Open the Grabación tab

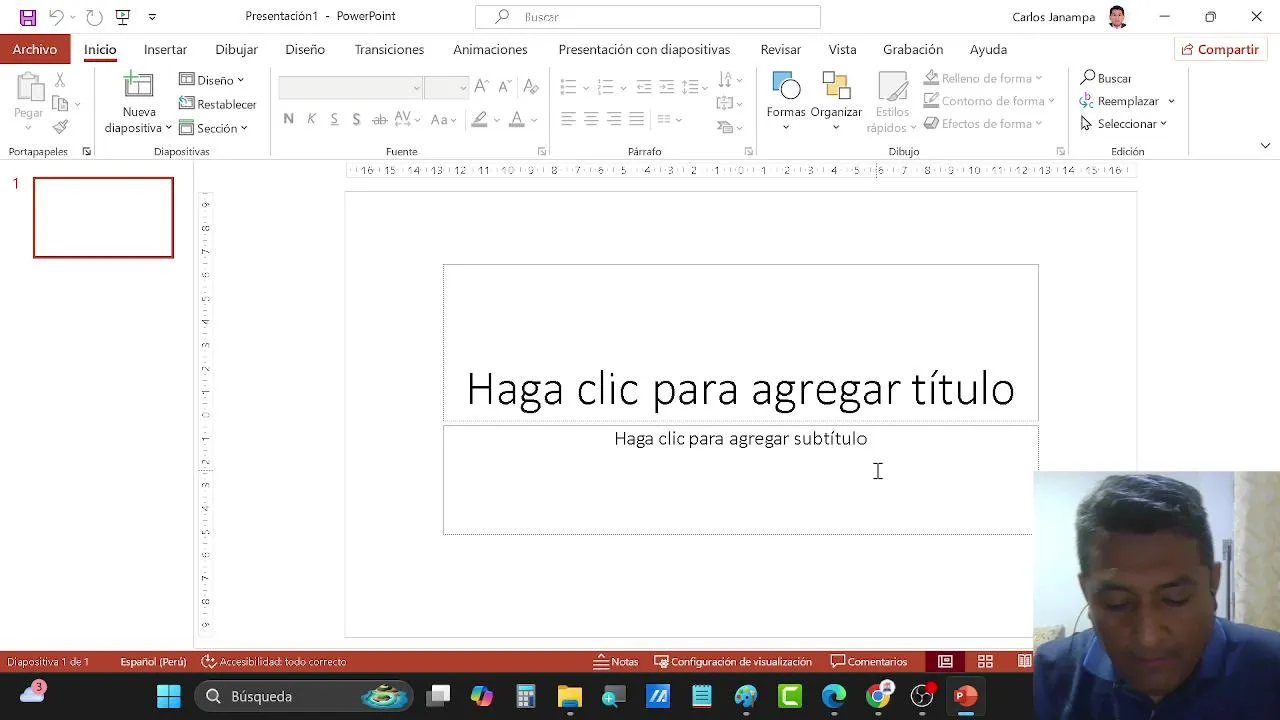coord(913,49)
